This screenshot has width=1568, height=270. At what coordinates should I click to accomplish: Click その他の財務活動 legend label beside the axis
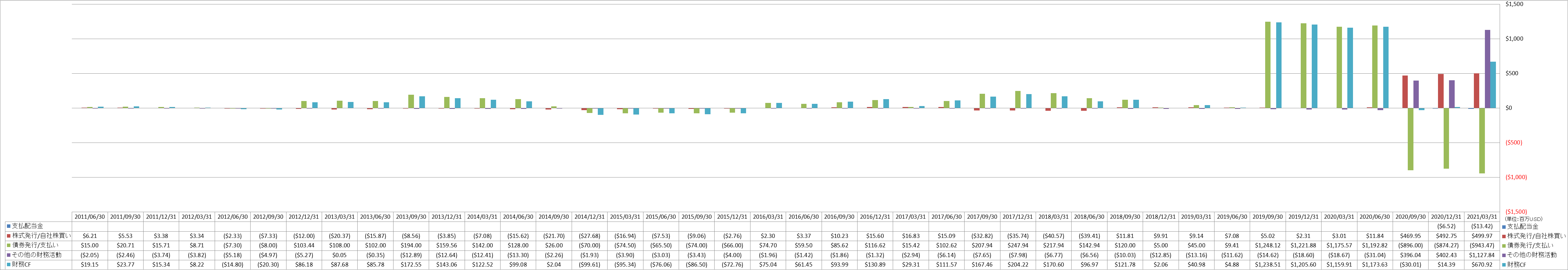click(1533, 256)
